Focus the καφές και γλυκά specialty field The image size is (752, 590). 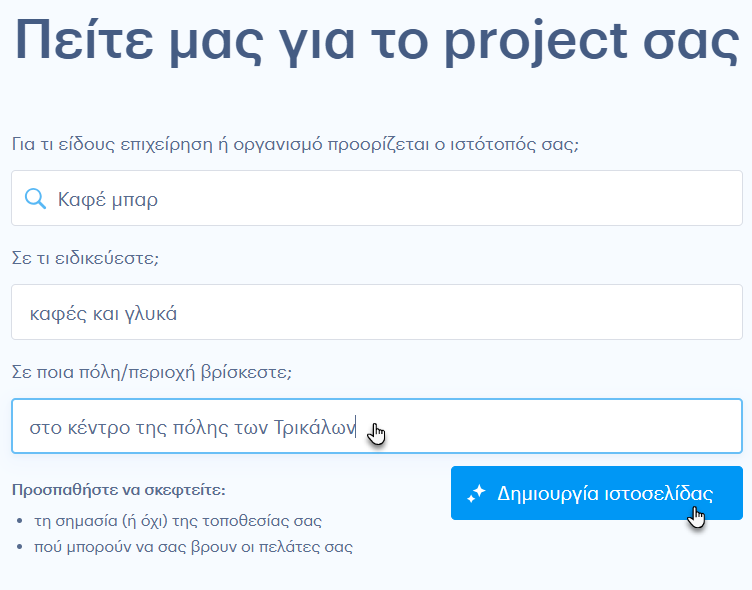377,312
